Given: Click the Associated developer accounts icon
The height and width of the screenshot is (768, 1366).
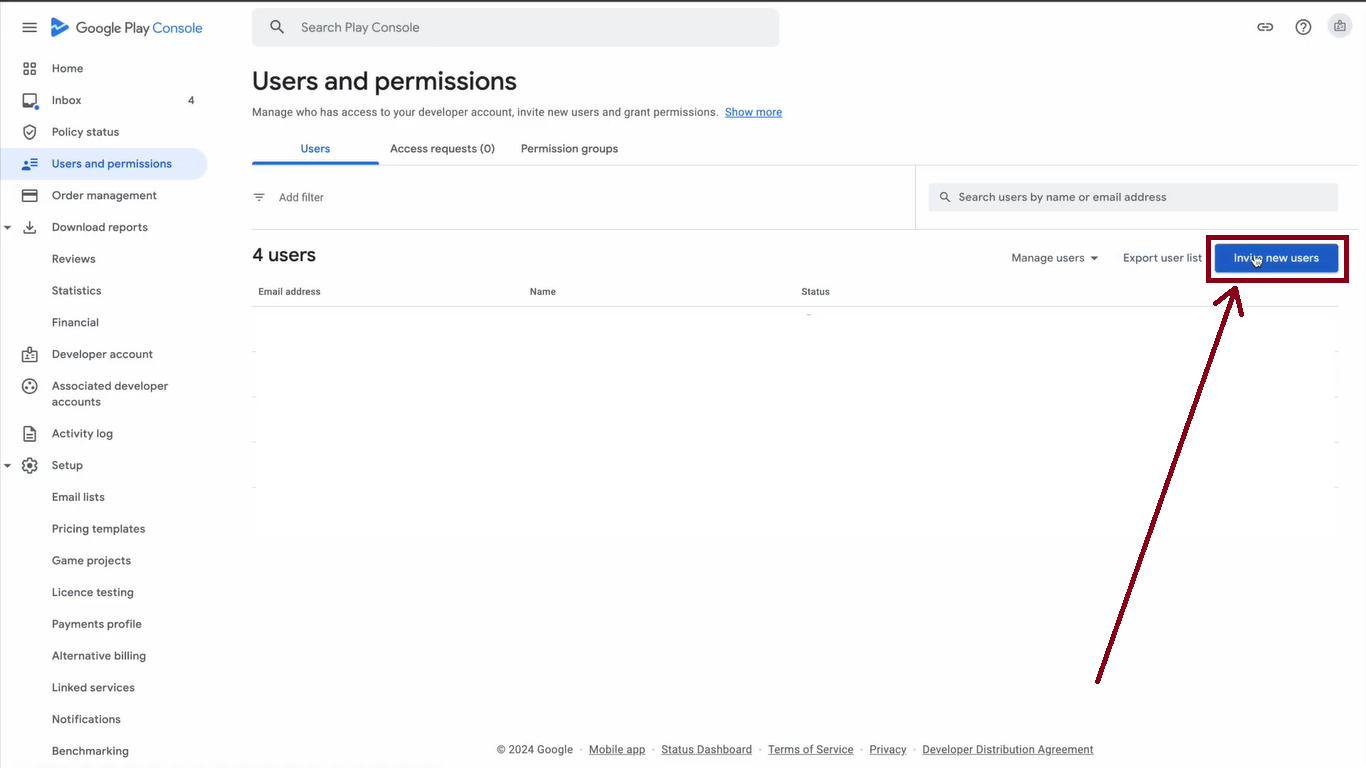Looking at the screenshot, I should point(30,387).
